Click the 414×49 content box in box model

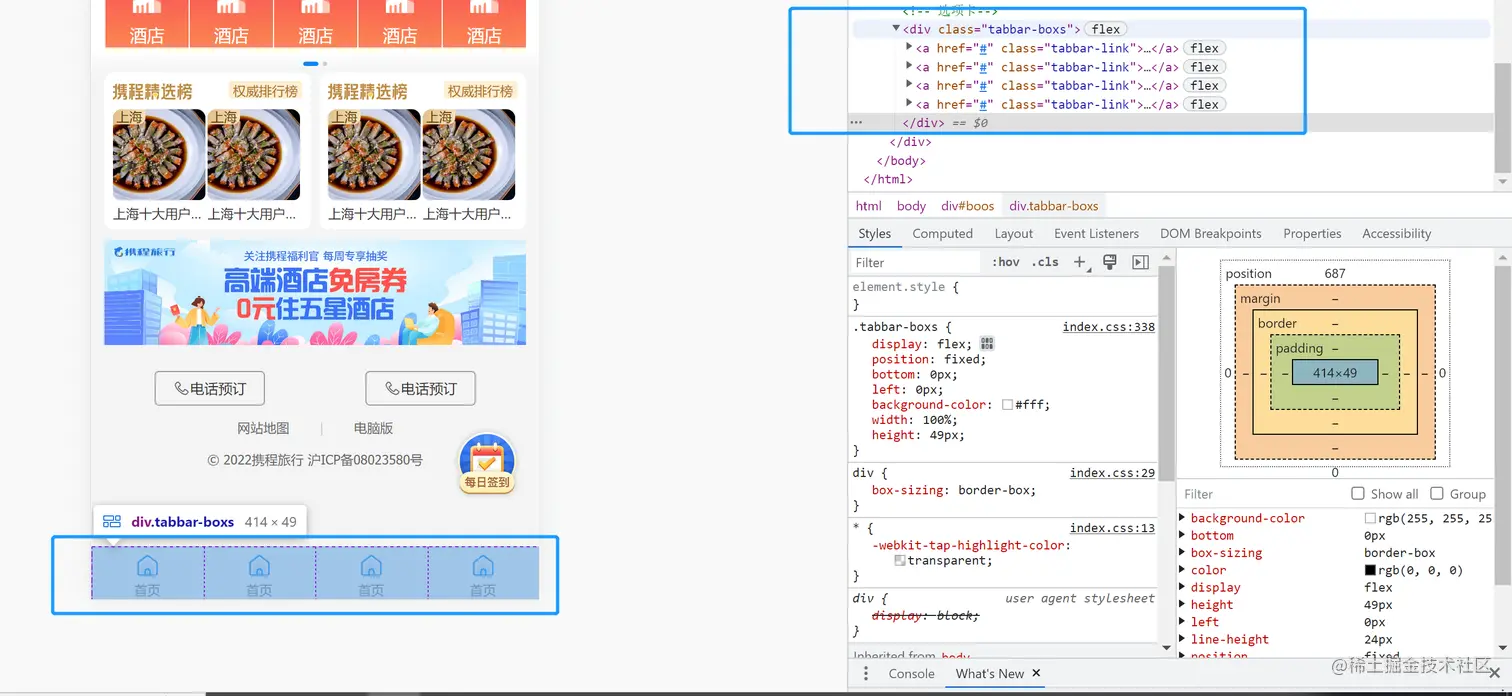(x=1335, y=372)
